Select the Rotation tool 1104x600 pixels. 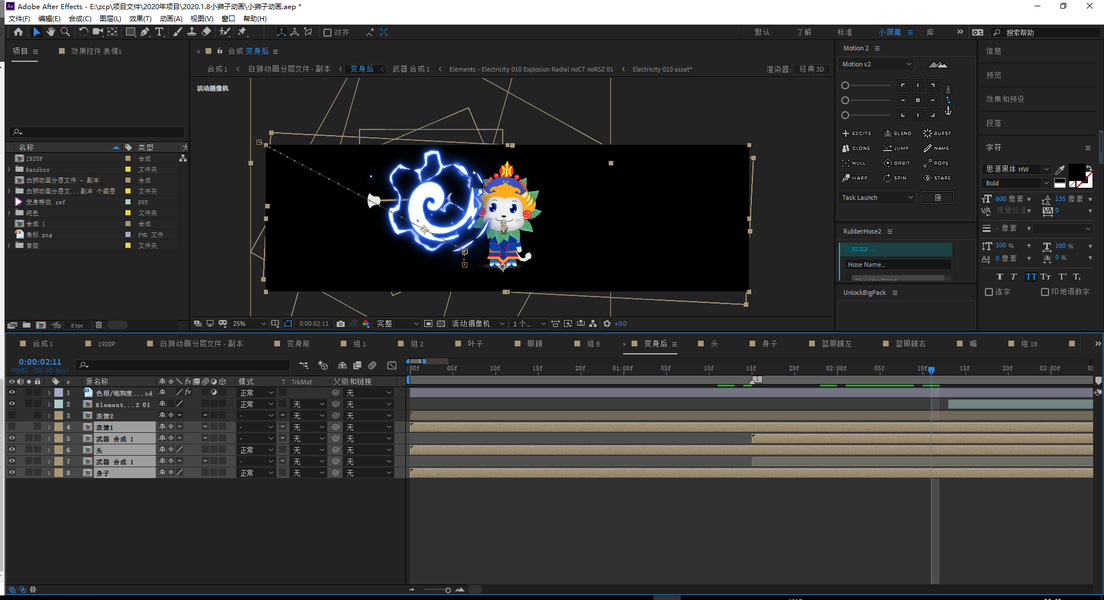[83, 32]
